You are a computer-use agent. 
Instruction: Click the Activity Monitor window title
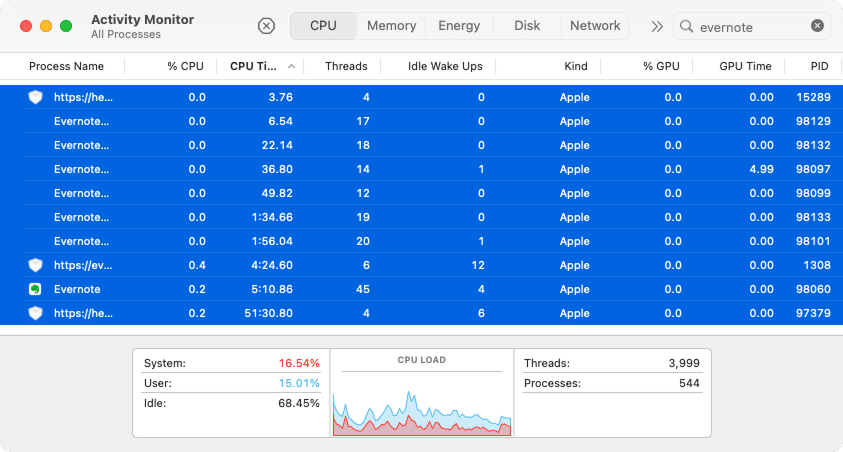142,19
